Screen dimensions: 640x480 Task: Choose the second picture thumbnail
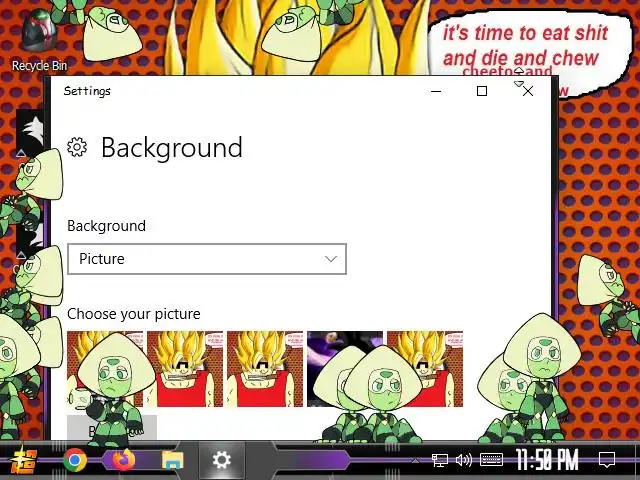click(x=185, y=369)
